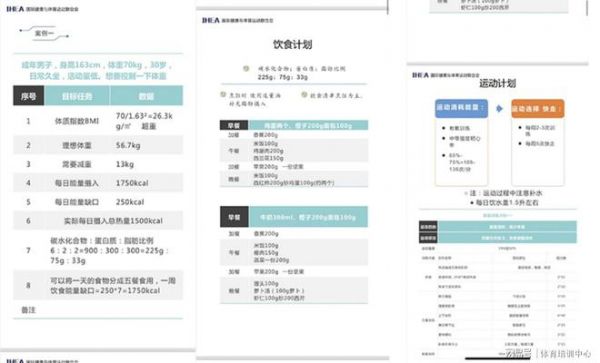Screen dimensions: 600x363
Task: Select the 理想体重 56.7kg row
Action: pos(98,145)
